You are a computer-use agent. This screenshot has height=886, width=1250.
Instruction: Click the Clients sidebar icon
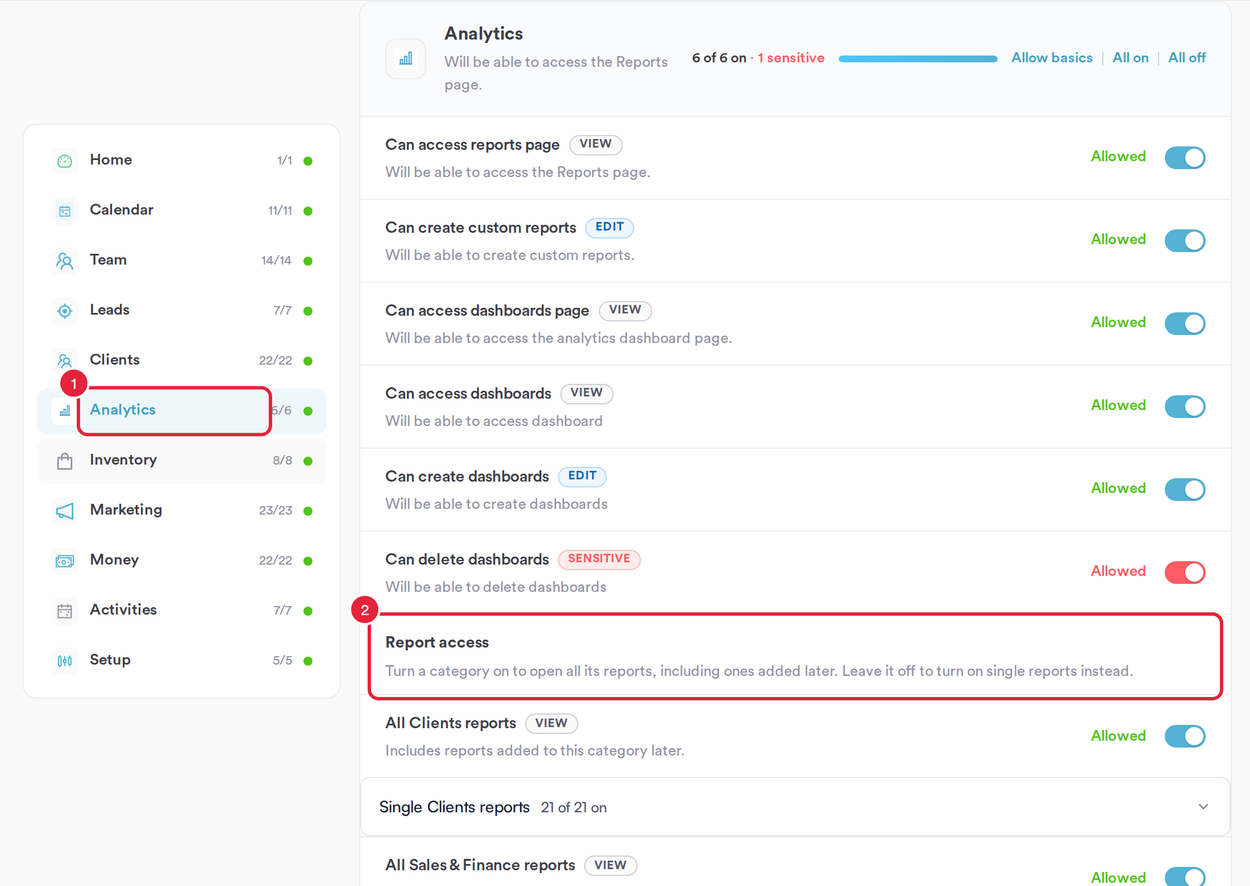pyautogui.click(x=65, y=360)
